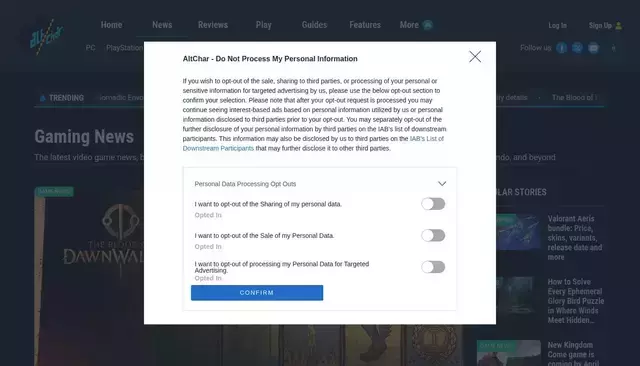Open Valorant Aeris bundle story
Viewport: 640px width, 366px height.
(575, 238)
